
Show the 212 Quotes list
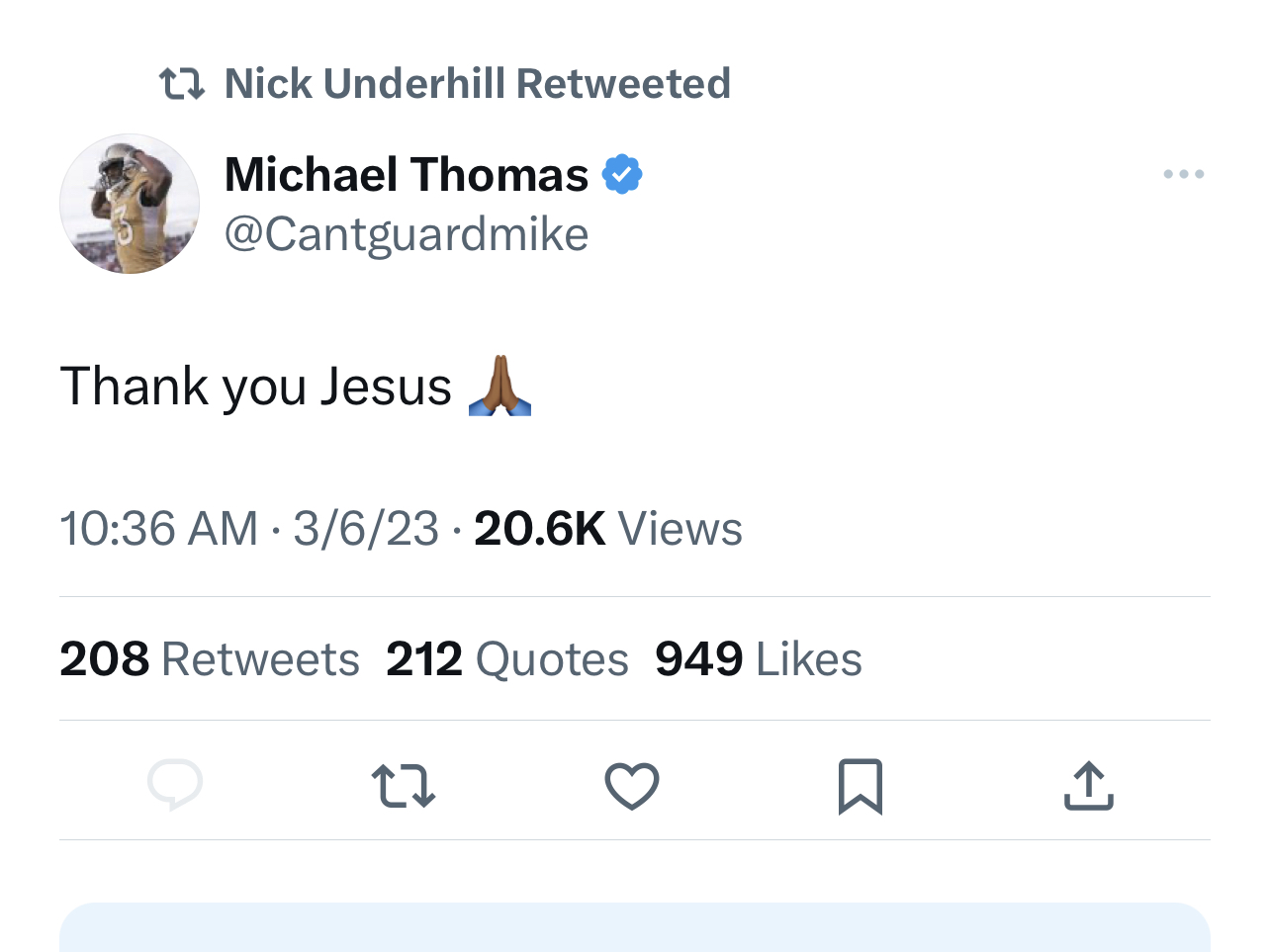click(507, 659)
